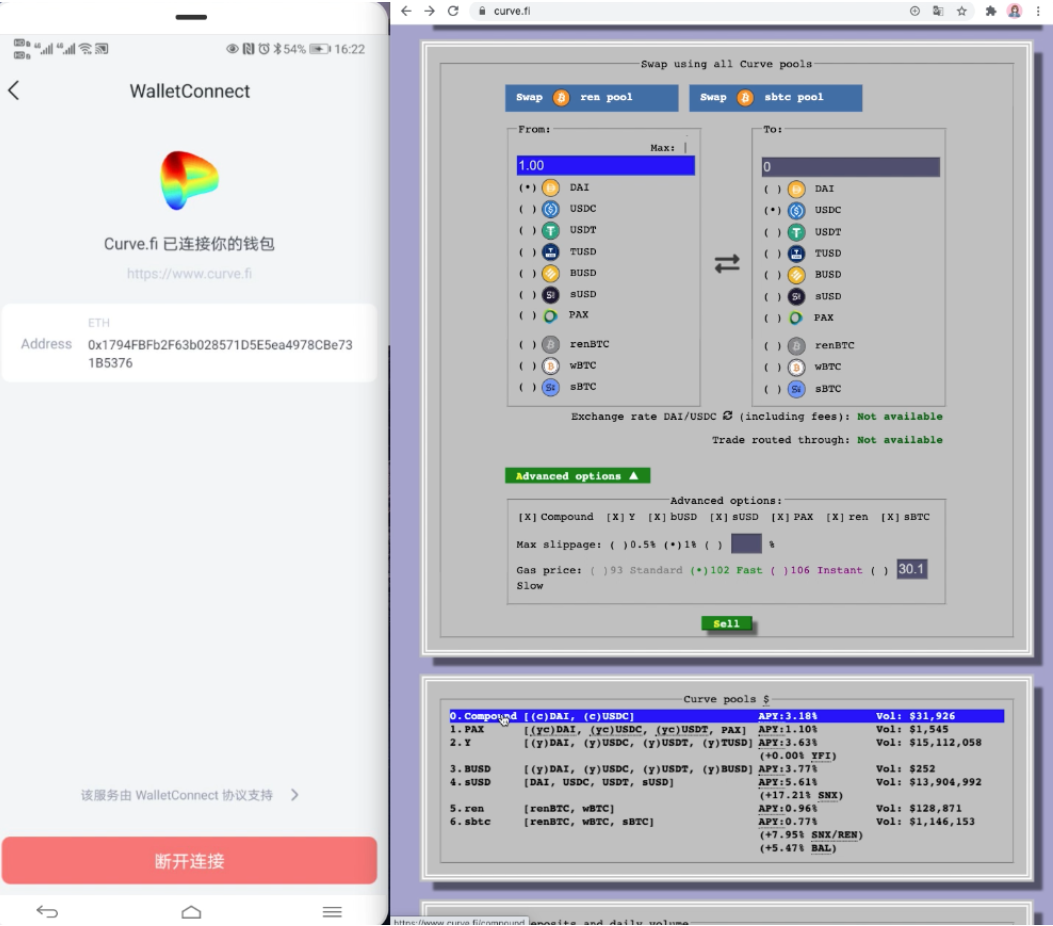This screenshot has width=1053, height=926.
Task: Toggle the Compound pool checkbox
Action: [x=527, y=517]
